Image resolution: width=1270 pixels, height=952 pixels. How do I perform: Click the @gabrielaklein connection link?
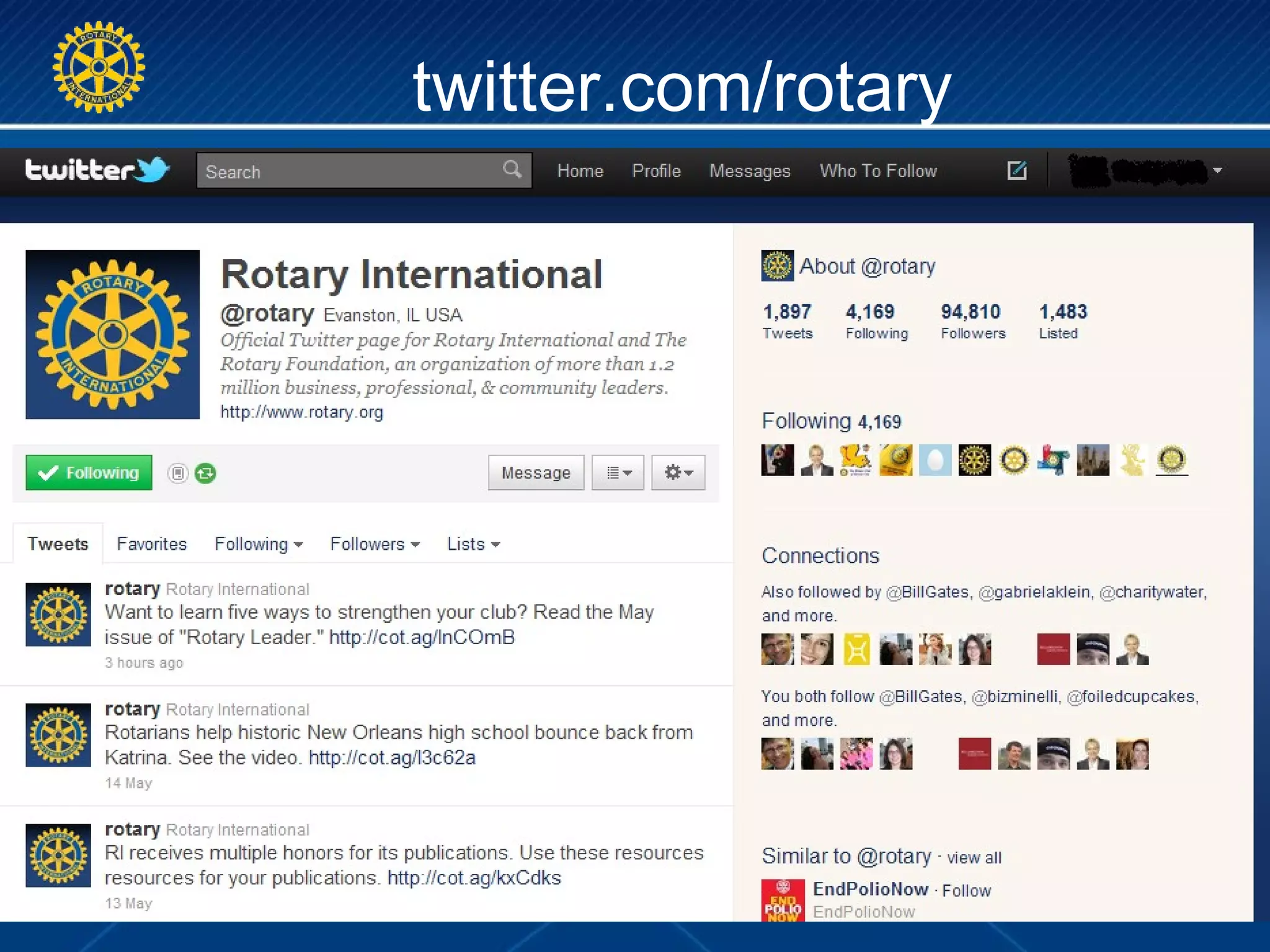[1034, 592]
